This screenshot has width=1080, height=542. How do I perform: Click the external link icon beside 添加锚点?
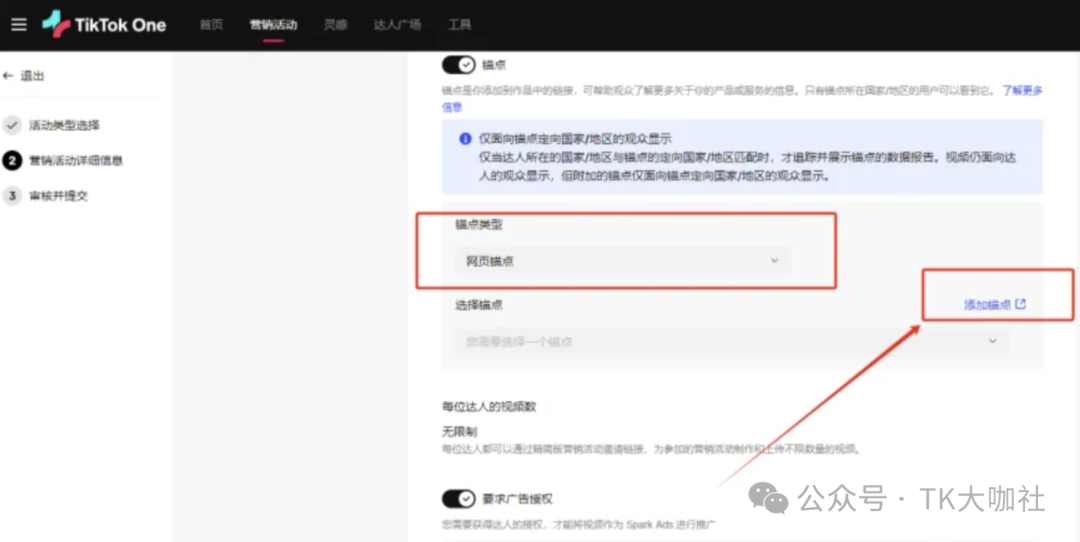[x=1020, y=304]
